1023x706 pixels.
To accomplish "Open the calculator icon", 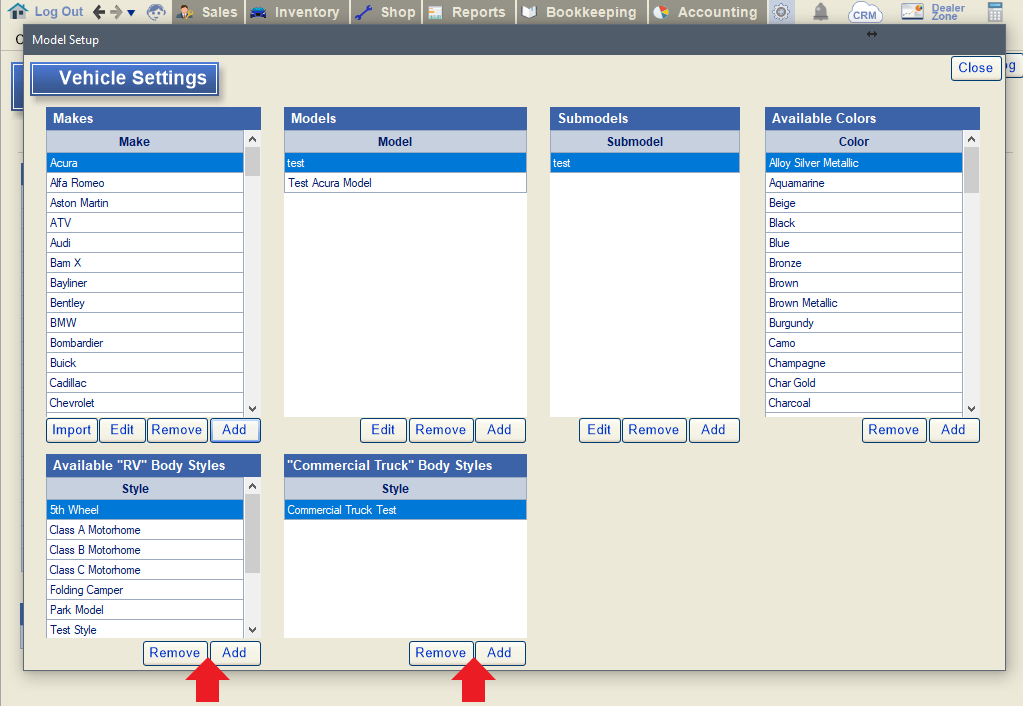I will [995, 12].
